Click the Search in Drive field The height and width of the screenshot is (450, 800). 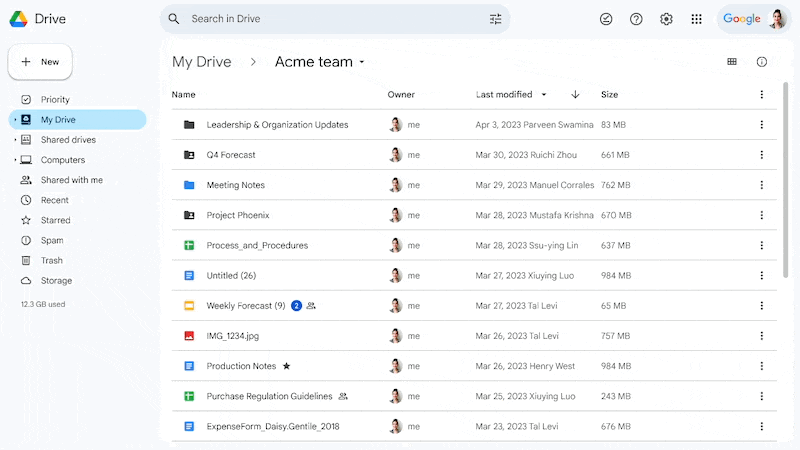[x=335, y=19]
